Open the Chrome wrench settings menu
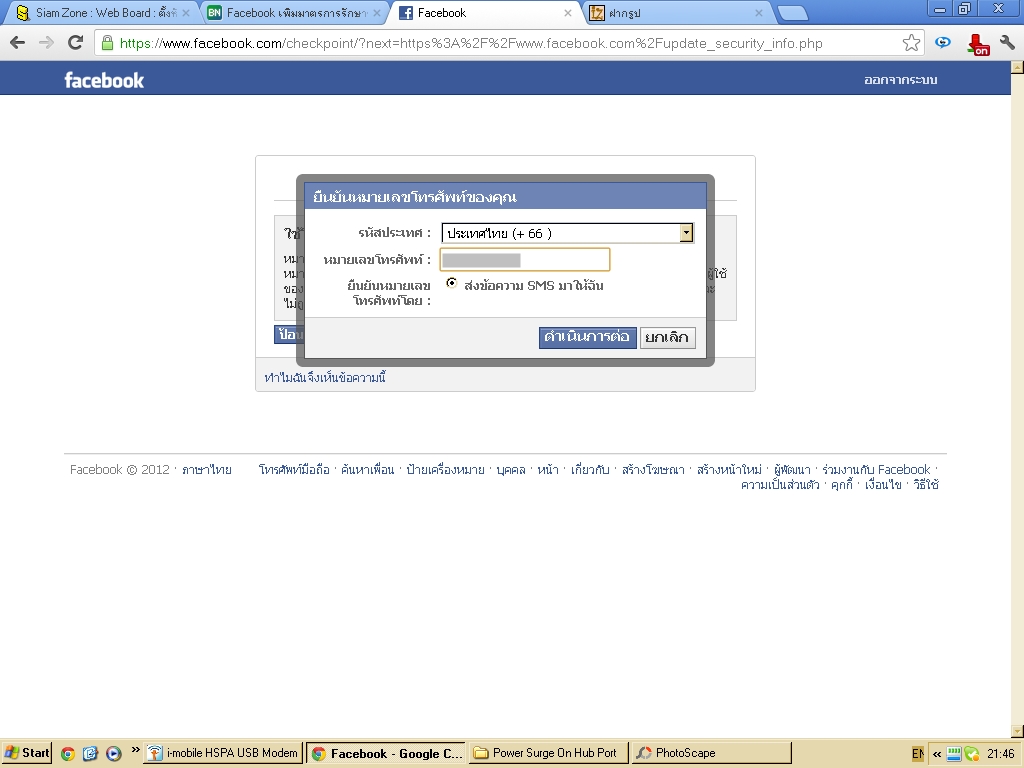The image size is (1024, 768). [x=1008, y=43]
